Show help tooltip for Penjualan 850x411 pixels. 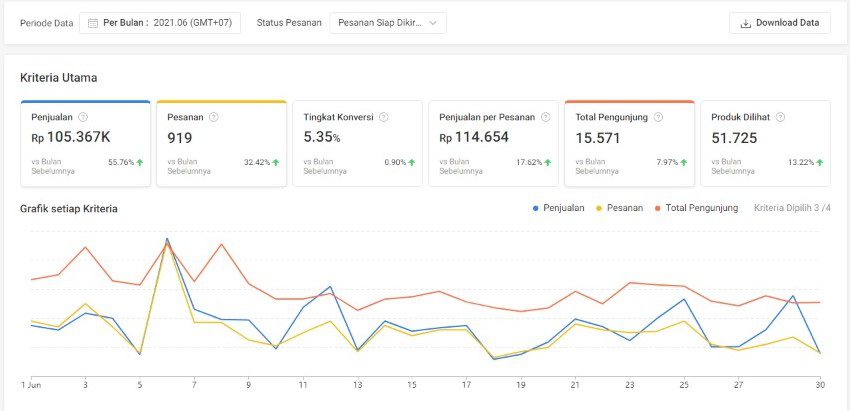pos(83,117)
